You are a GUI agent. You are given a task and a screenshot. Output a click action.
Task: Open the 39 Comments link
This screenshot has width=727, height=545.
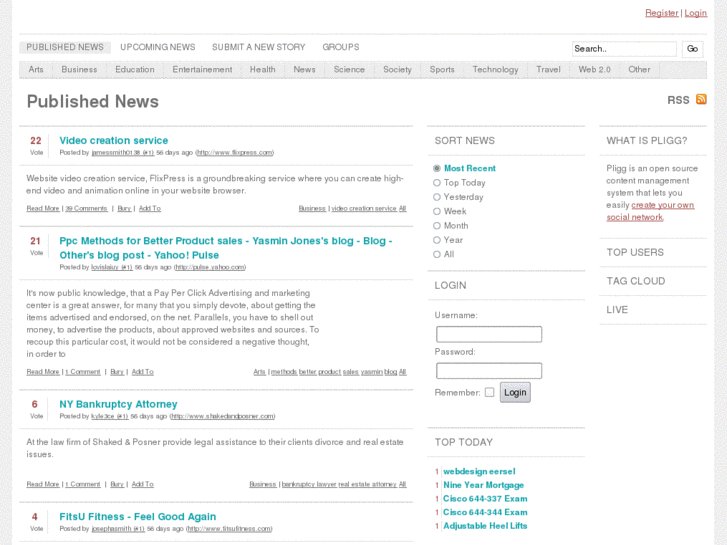click(x=86, y=208)
